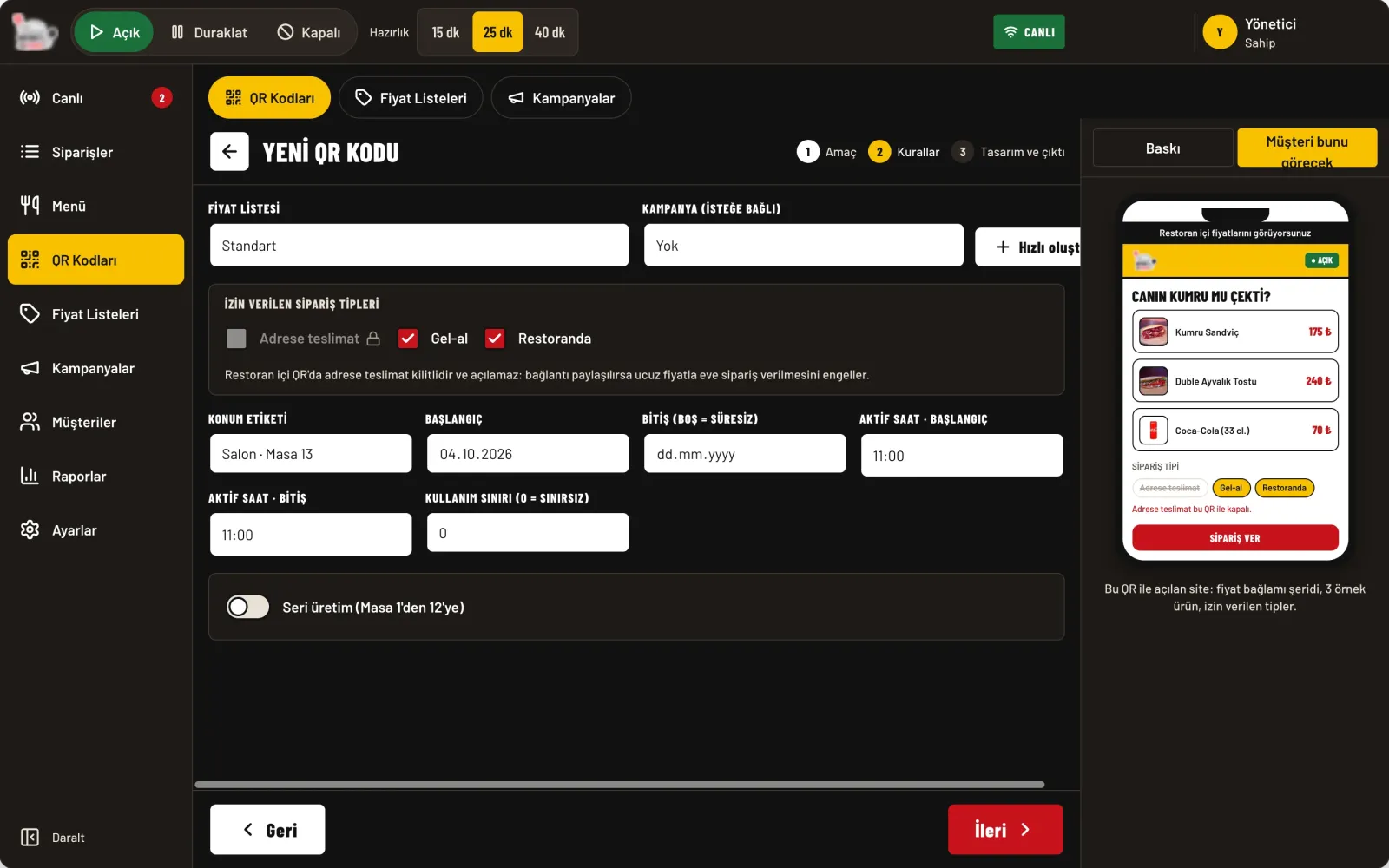1389x868 pixels.
Task: Enable Seri üretim batch toggle
Action: 248,607
